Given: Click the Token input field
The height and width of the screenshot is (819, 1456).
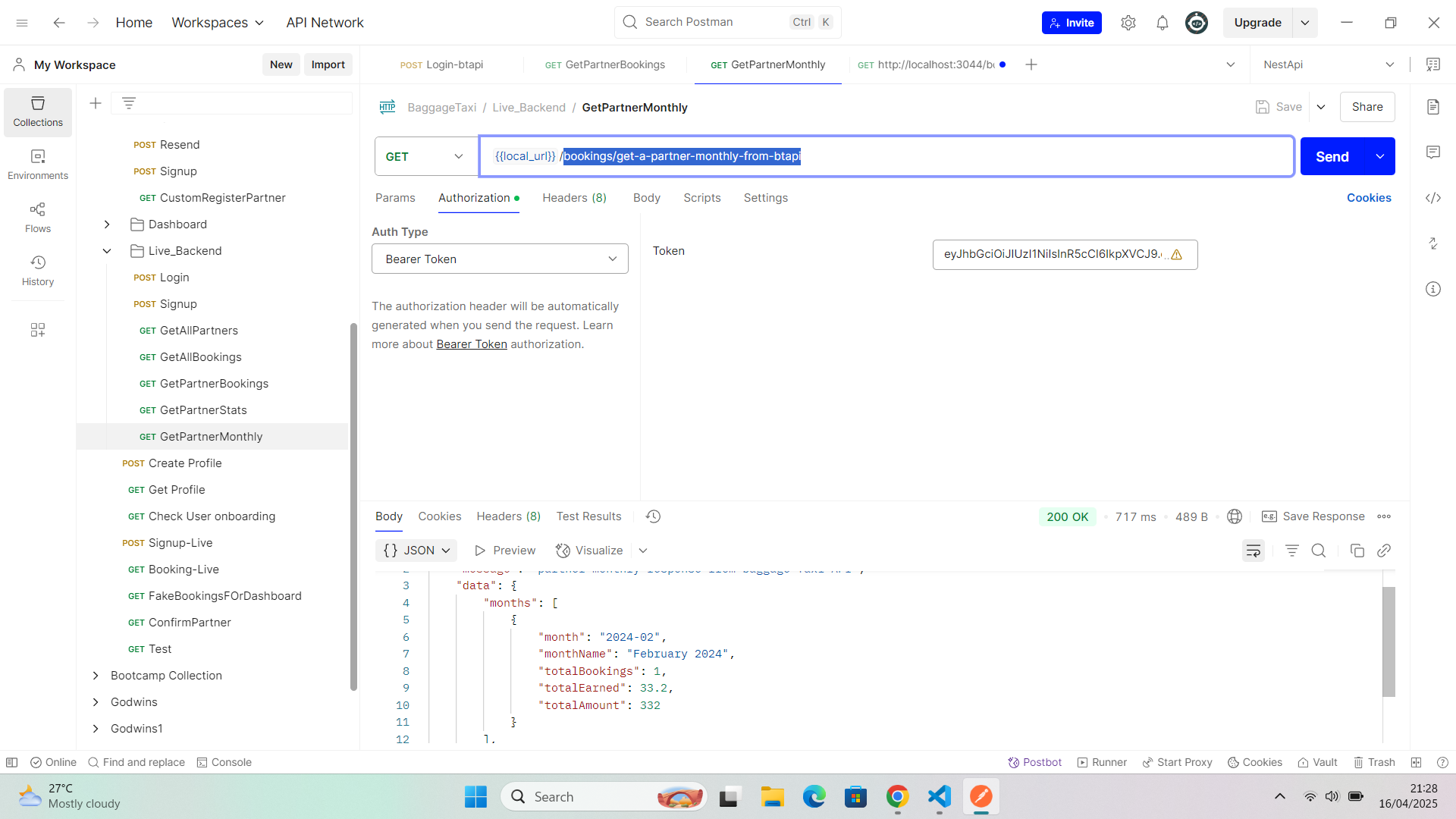Looking at the screenshot, I should pyautogui.click(x=1065, y=255).
